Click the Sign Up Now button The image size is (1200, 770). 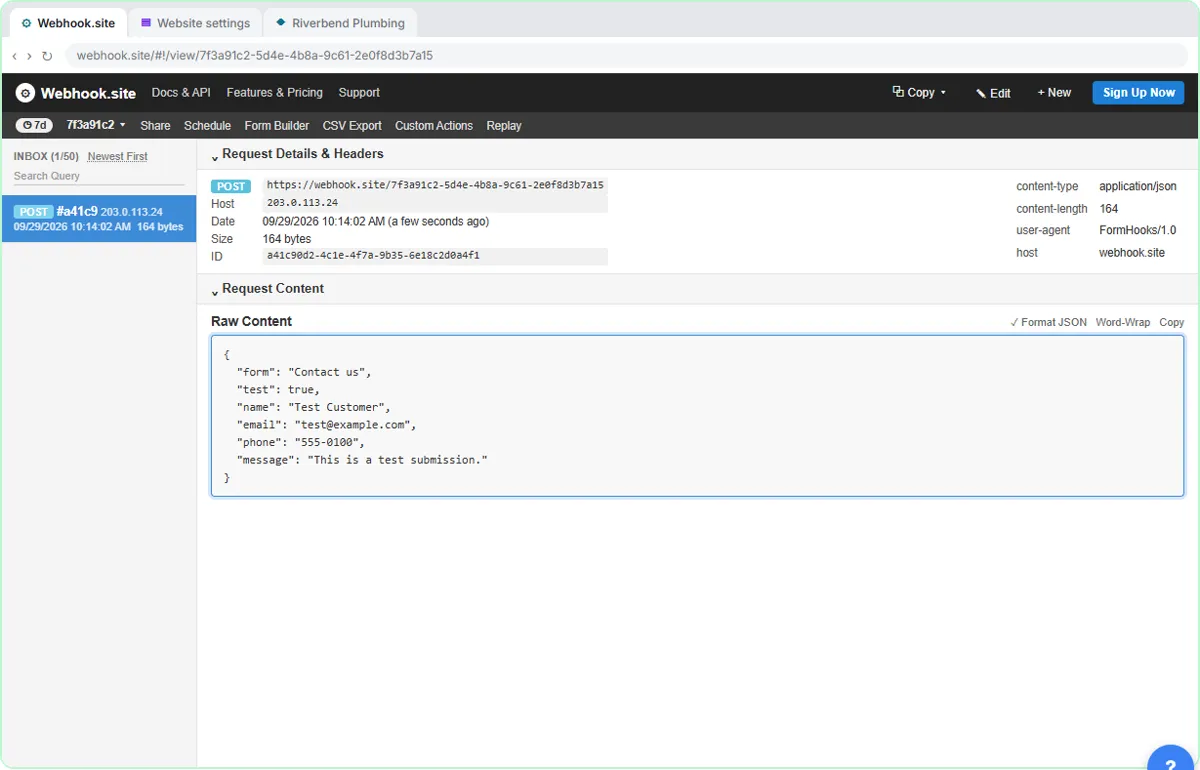pyautogui.click(x=1138, y=93)
